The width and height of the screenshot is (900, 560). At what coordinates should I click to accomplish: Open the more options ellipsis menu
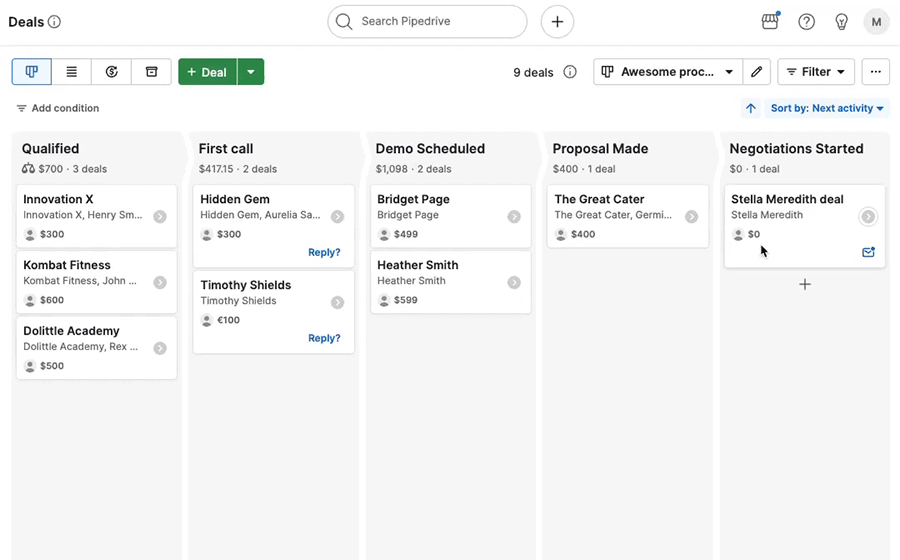(875, 72)
